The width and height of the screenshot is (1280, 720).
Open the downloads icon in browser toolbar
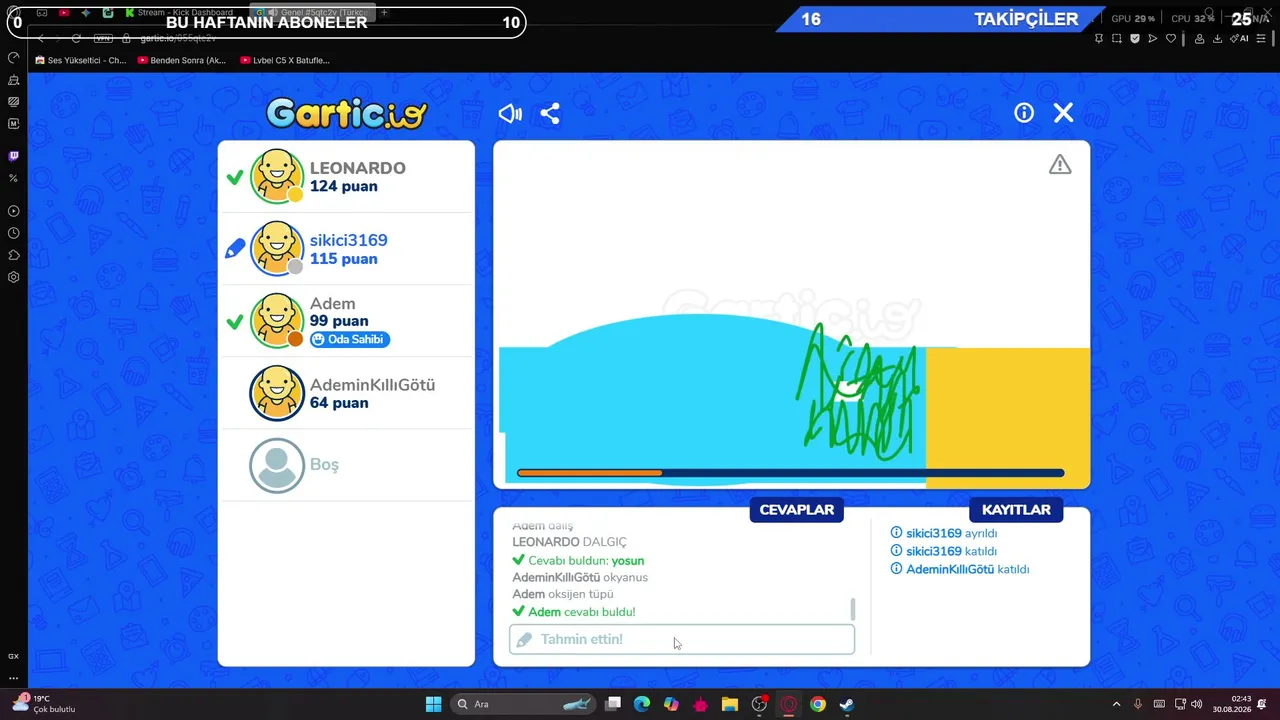(1217, 38)
